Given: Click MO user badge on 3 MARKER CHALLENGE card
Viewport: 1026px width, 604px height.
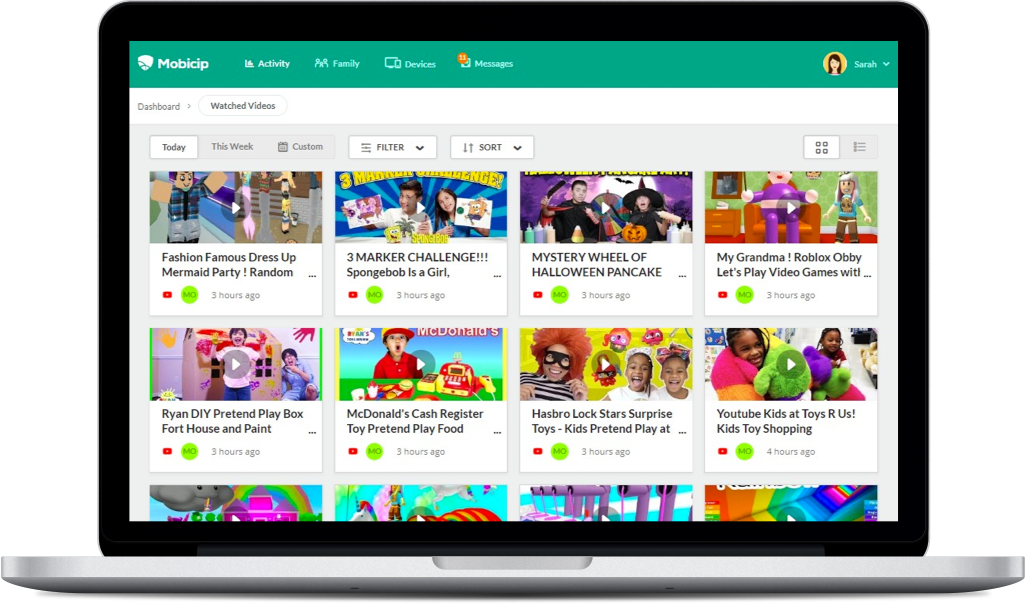Looking at the screenshot, I should click(374, 295).
